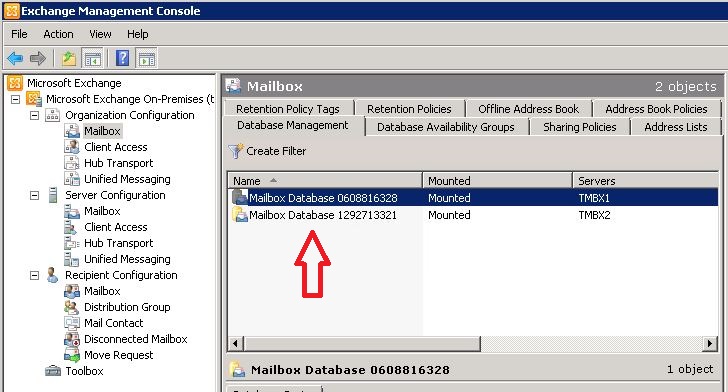Image resolution: width=728 pixels, height=392 pixels.
Task: Click the Up one level folder icon
Action: point(69,59)
